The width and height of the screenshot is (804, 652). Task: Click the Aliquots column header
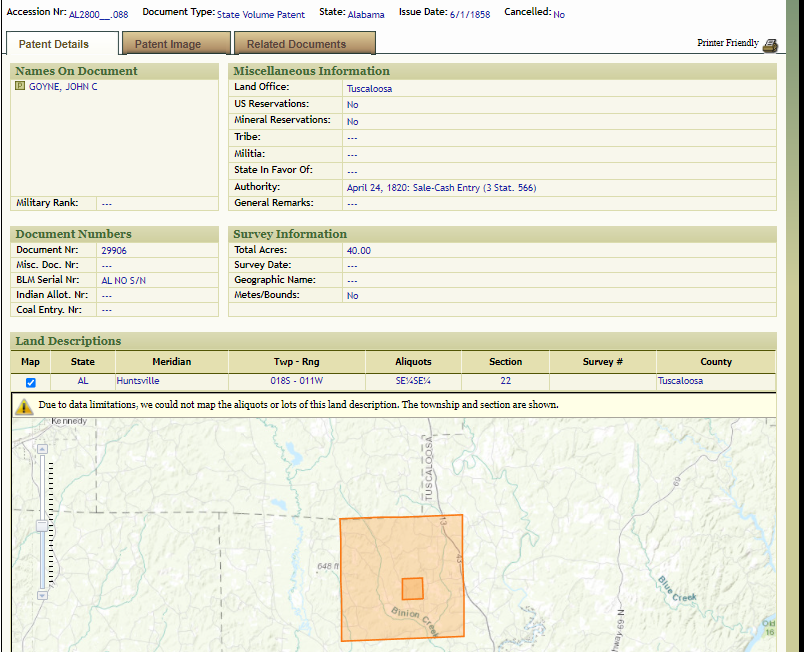pyautogui.click(x=413, y=362)
